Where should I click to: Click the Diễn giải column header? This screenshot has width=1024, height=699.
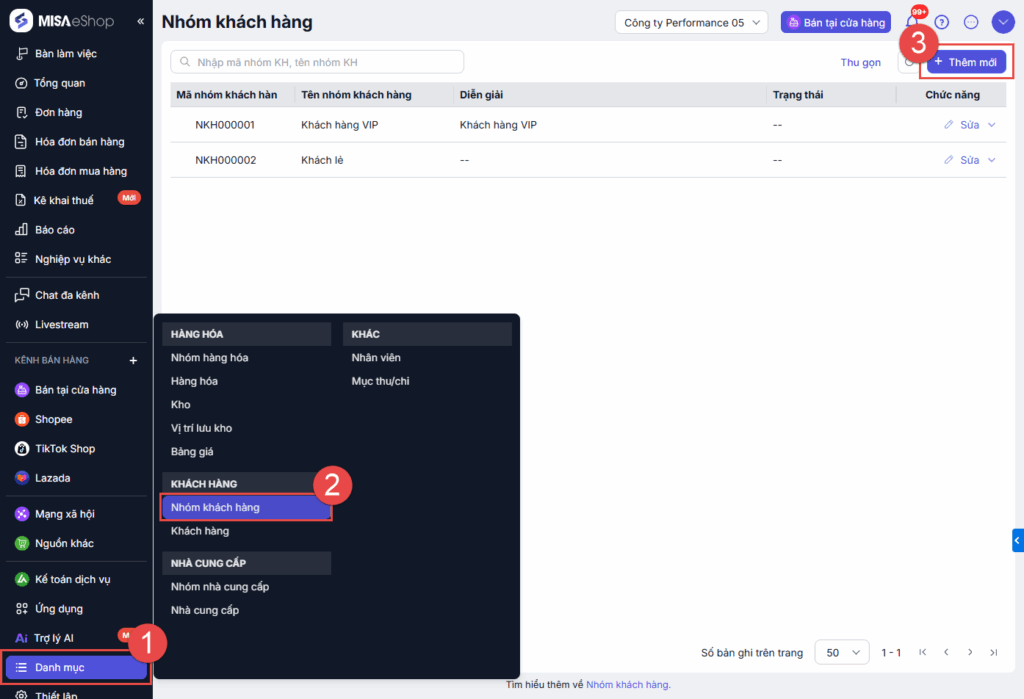pyautogui.click(x=481, y=95)
